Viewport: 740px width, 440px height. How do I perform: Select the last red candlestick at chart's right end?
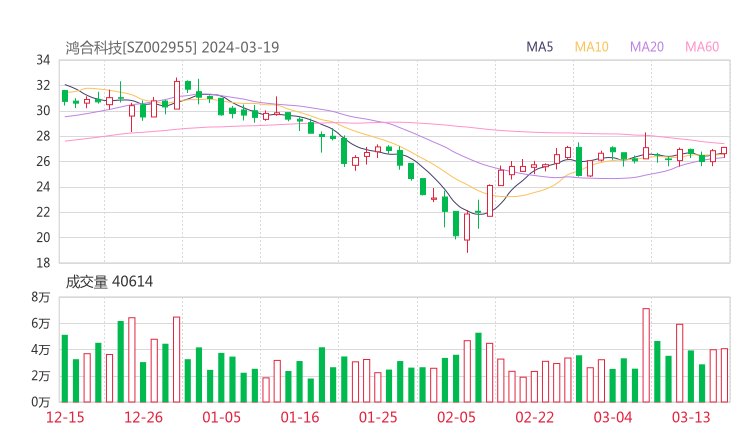pyautogui.click(x=724, y=151)
